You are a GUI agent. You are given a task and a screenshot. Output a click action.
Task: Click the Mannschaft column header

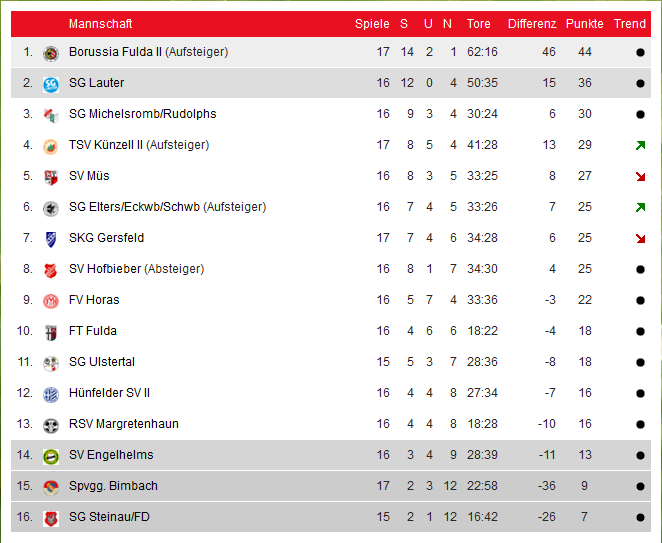100,24
